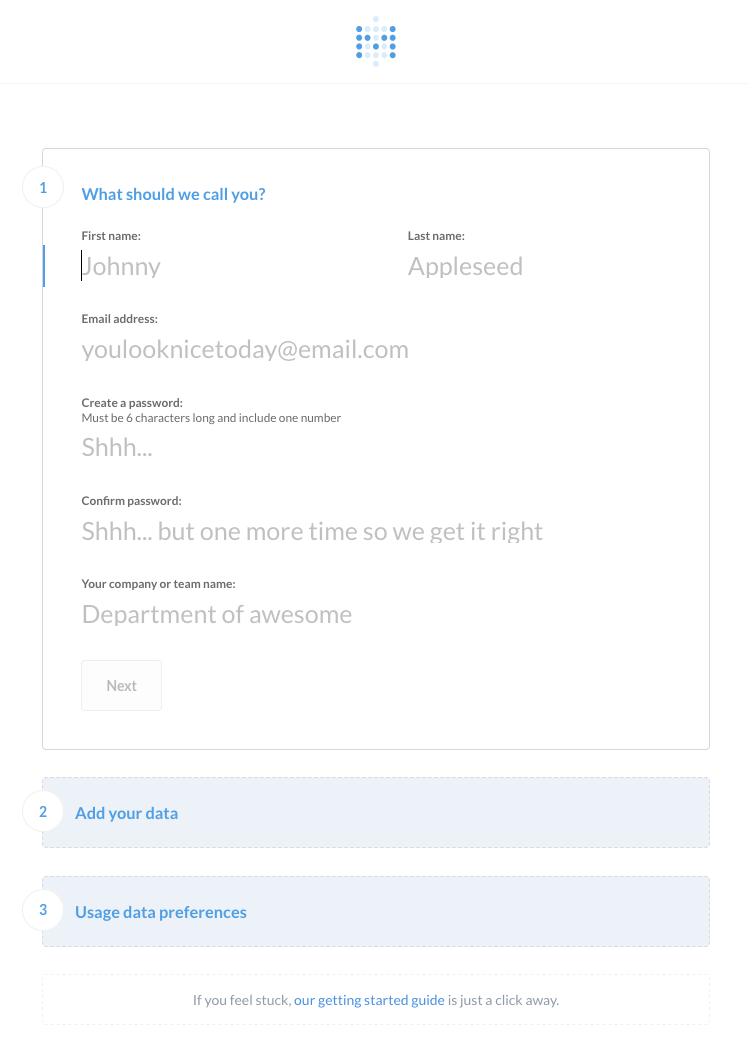Viewport: 748px width, 1050px height.
Task: Click the Usage data preferences header text
Action: coord(161,911)
